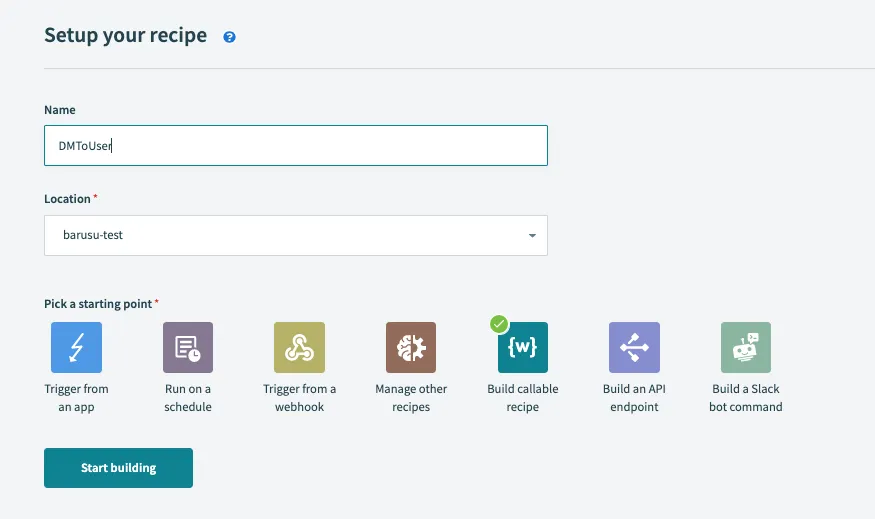875x519 pixels.
Task: Click into the Name field containing DMToUser
Action: [295, 145]
